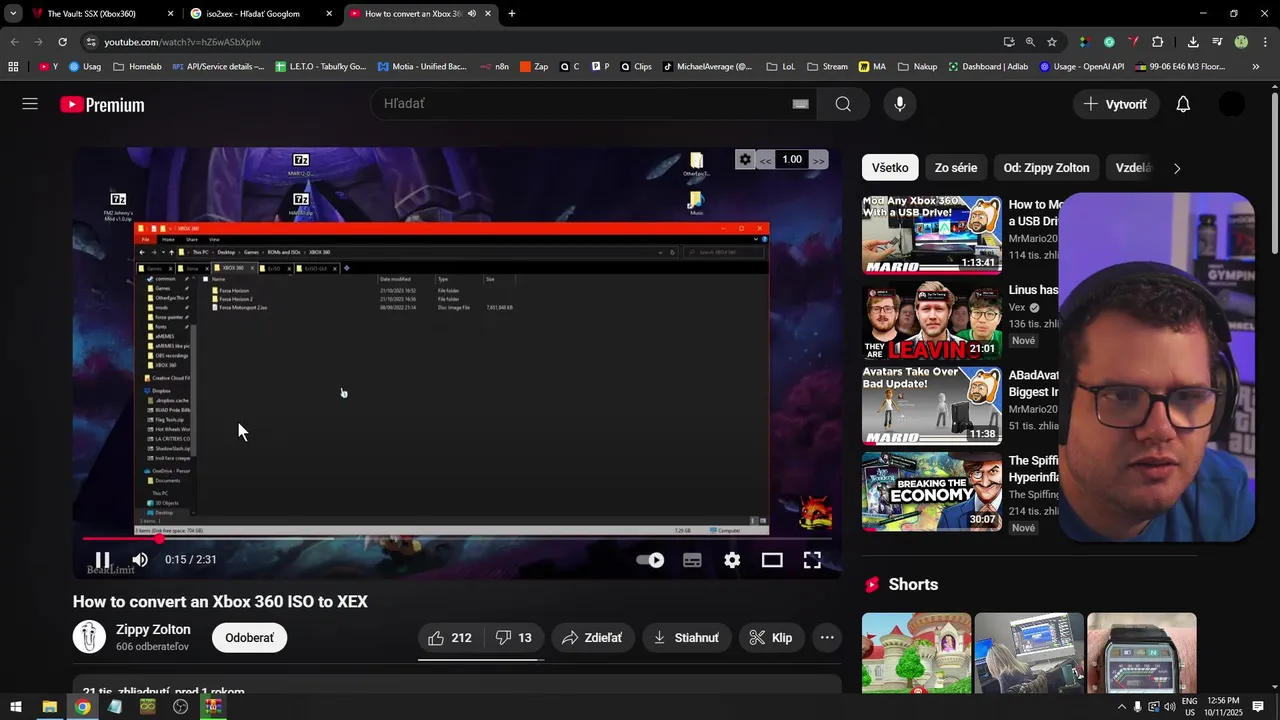1280x720 pixels.
Task: Click the 1.00 playback speed value
Action: 792,160
